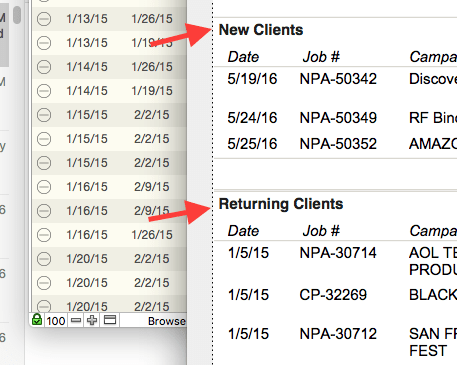457x365 pixels.
Task: Click the minus circle on row 1/16/15 1/26/15
Action: click(44, 235)
